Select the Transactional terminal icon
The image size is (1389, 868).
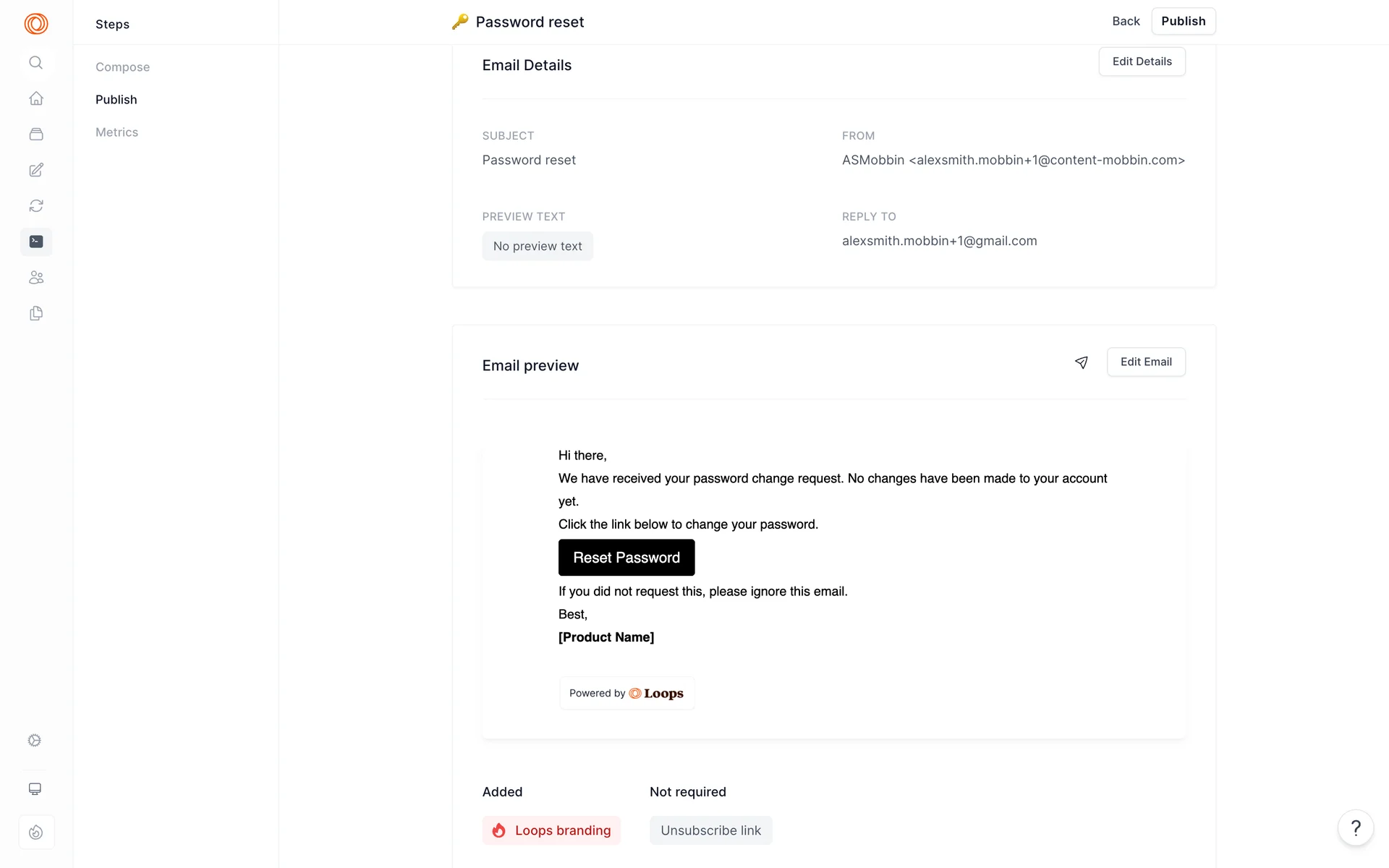36,242
